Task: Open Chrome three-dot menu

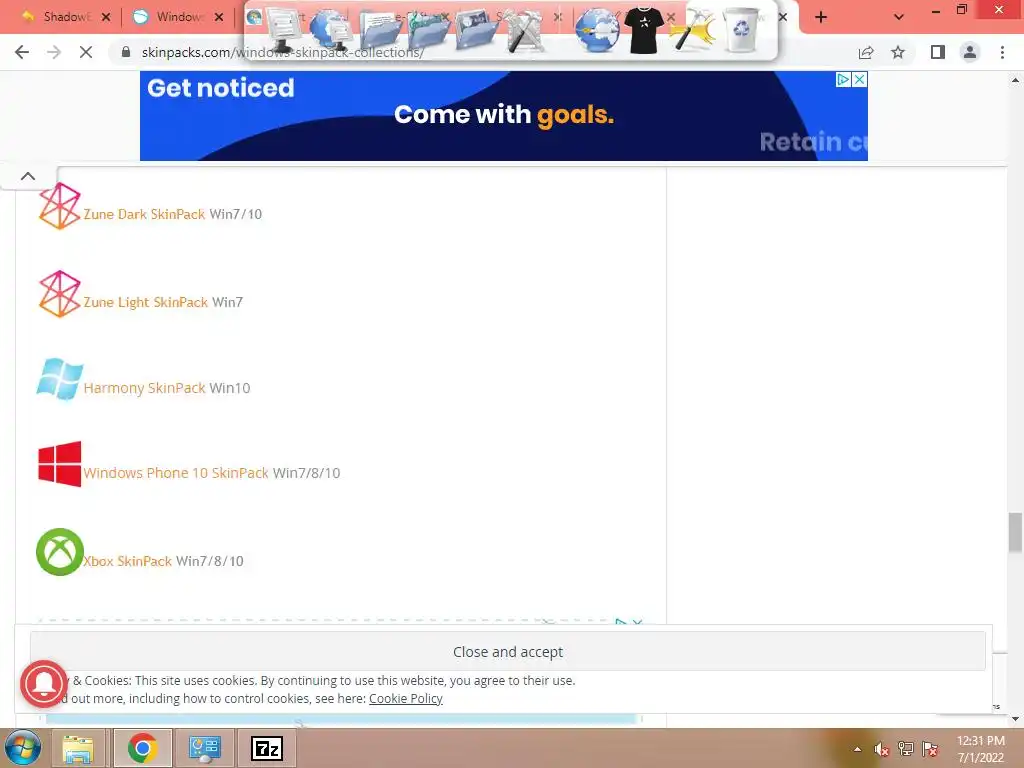Action: [x=1002, y=52]
